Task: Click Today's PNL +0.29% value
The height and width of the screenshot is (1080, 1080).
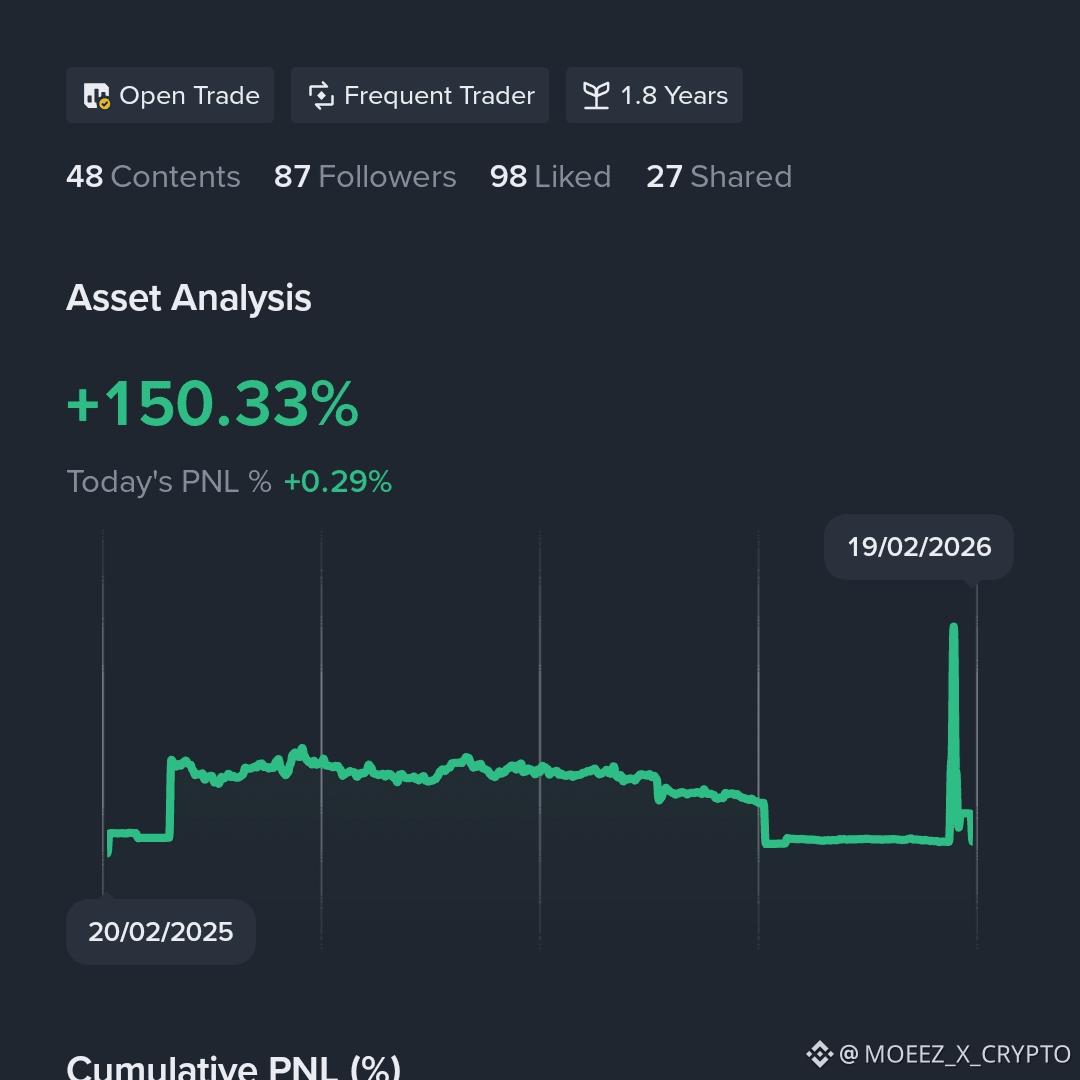Action: click(x=338, y=481)
